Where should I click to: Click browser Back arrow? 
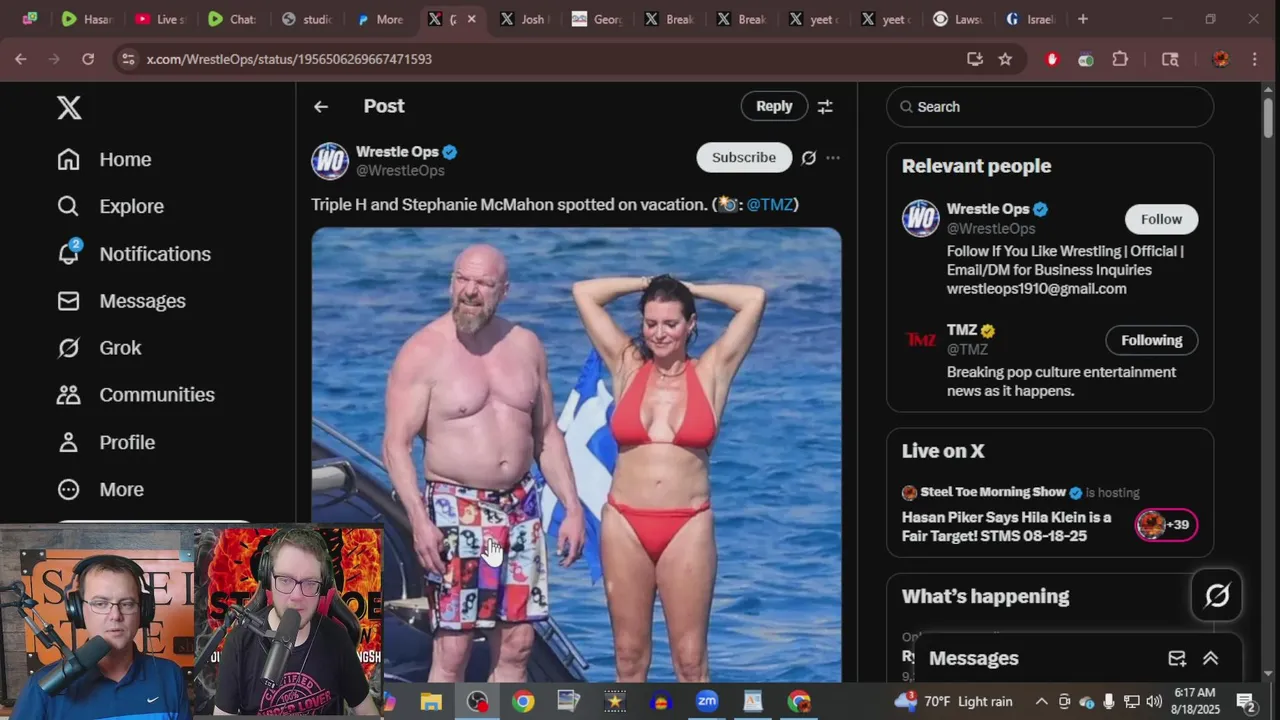(x=21, y=59)
